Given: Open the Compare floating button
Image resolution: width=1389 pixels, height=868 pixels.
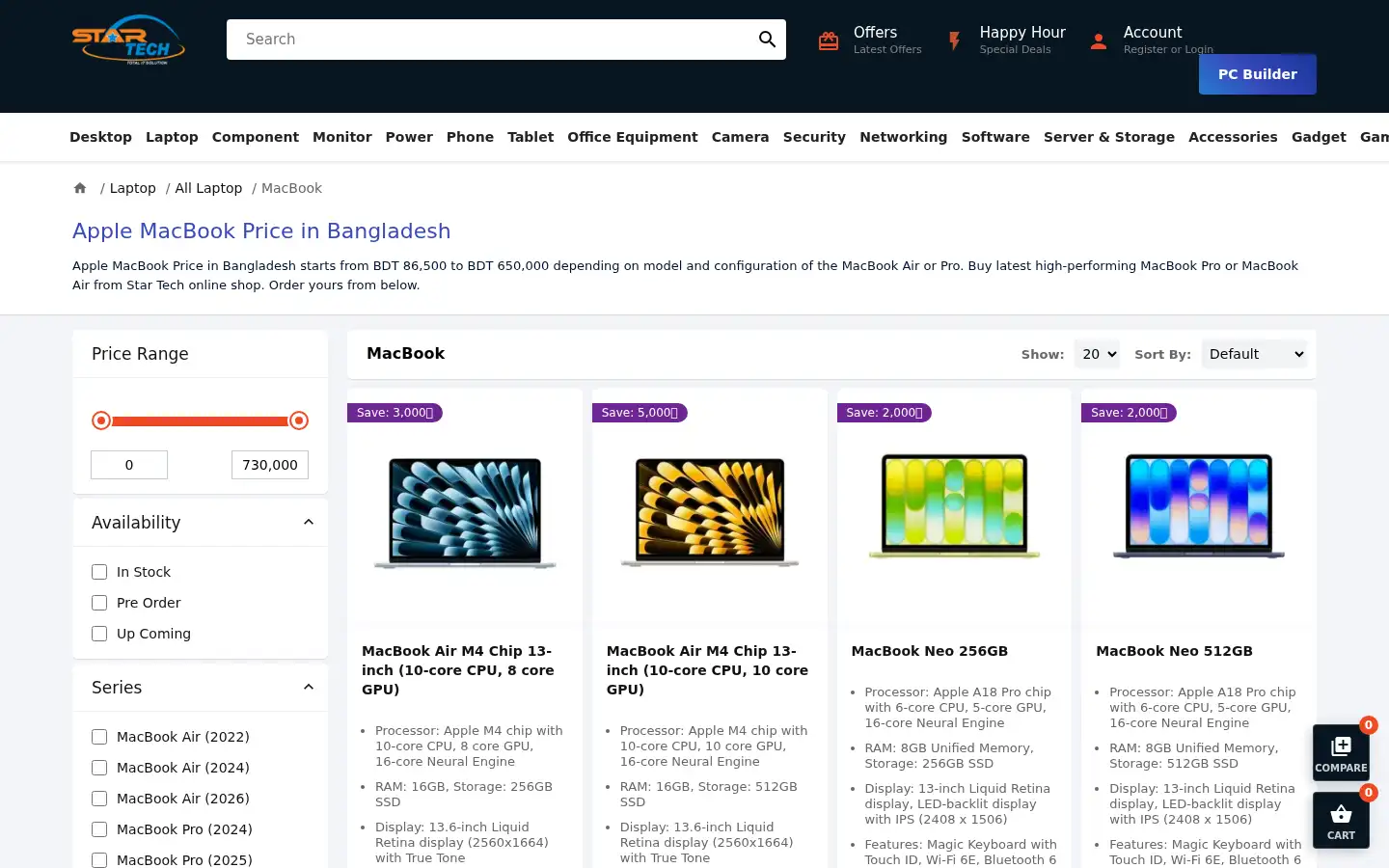Looking at the screenshot, I should (x=1341, y=752).
